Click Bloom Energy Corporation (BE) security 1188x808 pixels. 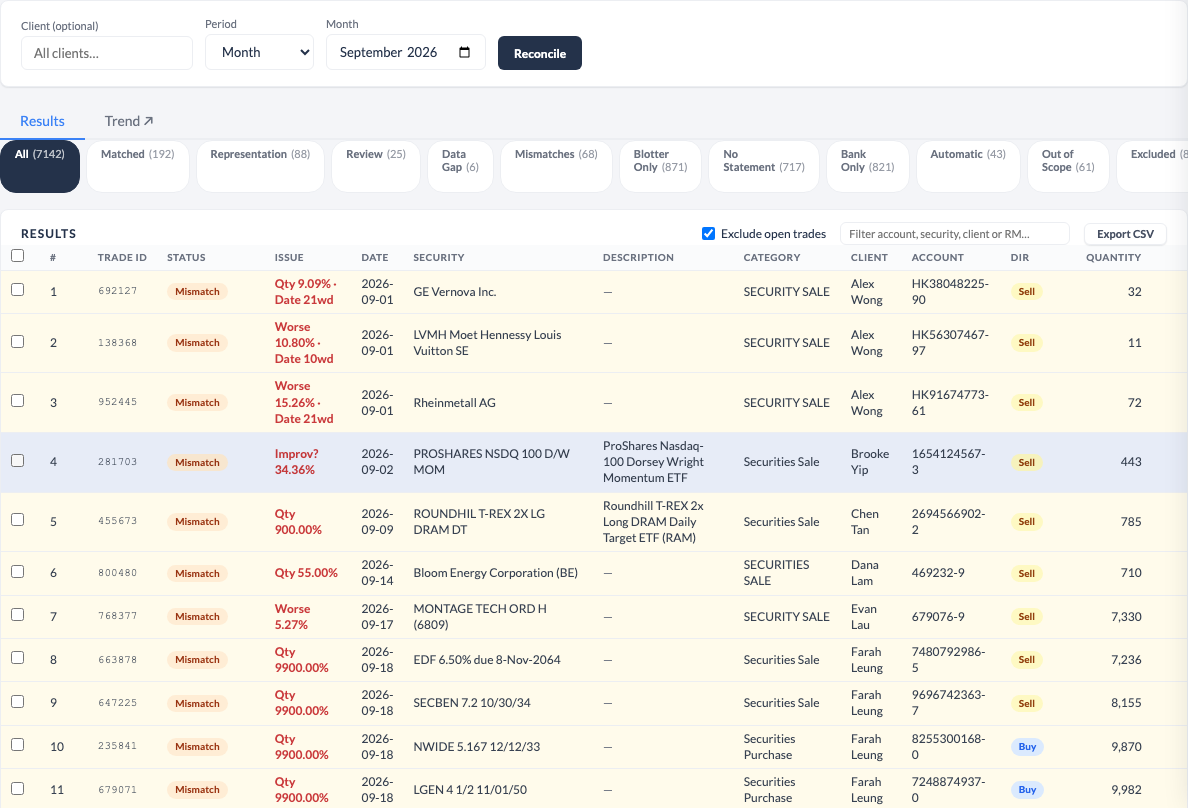[x=496, y=573]
